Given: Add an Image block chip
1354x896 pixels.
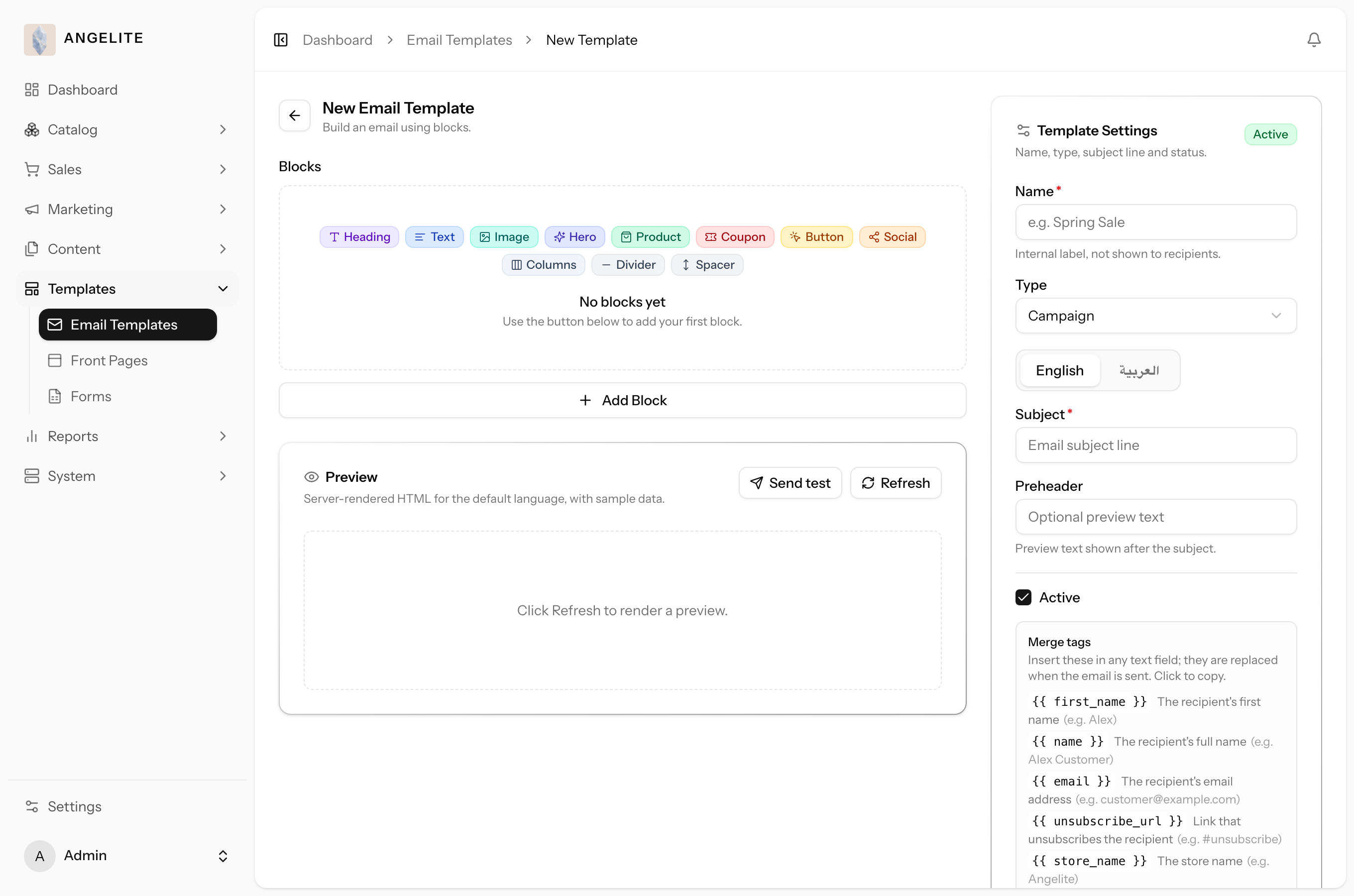Looking at the screenshot, I should tap(504, 236).
